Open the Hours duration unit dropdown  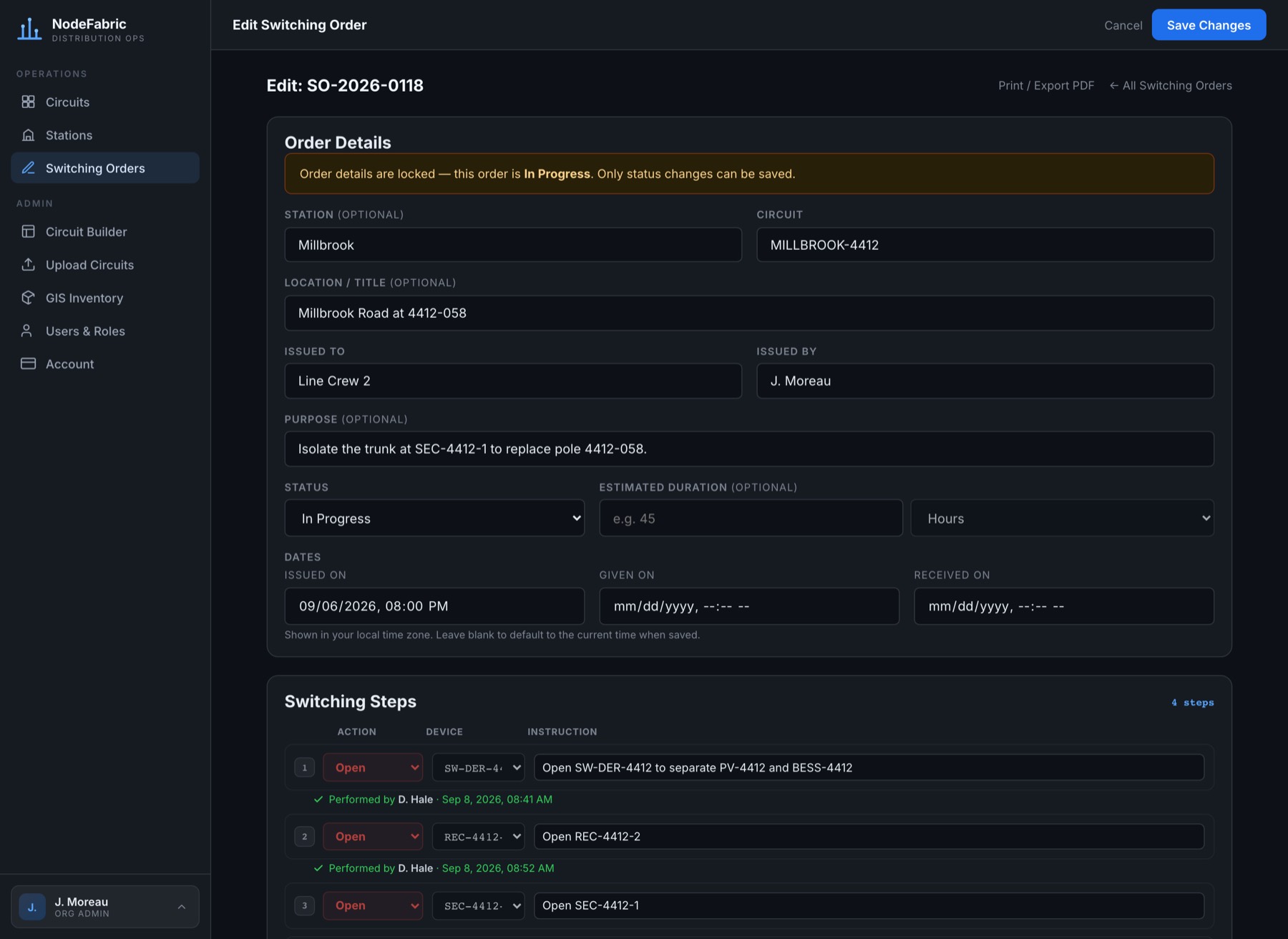pos(1062,518)
